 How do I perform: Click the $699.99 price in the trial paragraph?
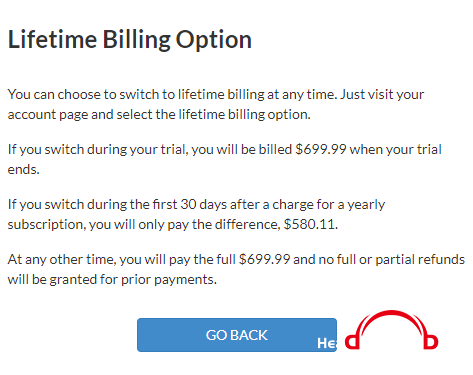[x=321, y=149]
